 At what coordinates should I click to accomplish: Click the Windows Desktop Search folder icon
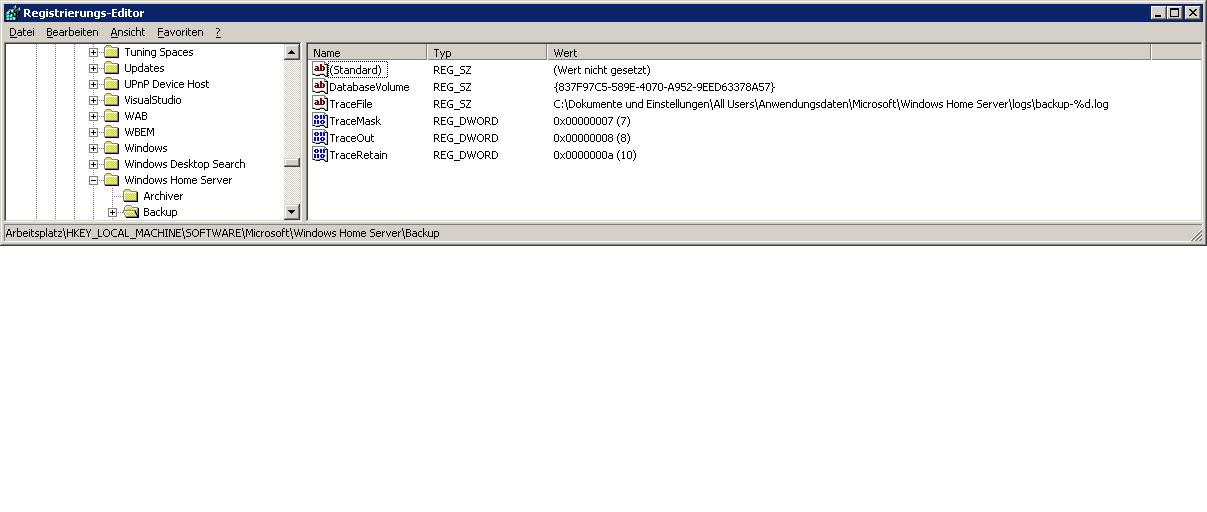click(111, 164)
